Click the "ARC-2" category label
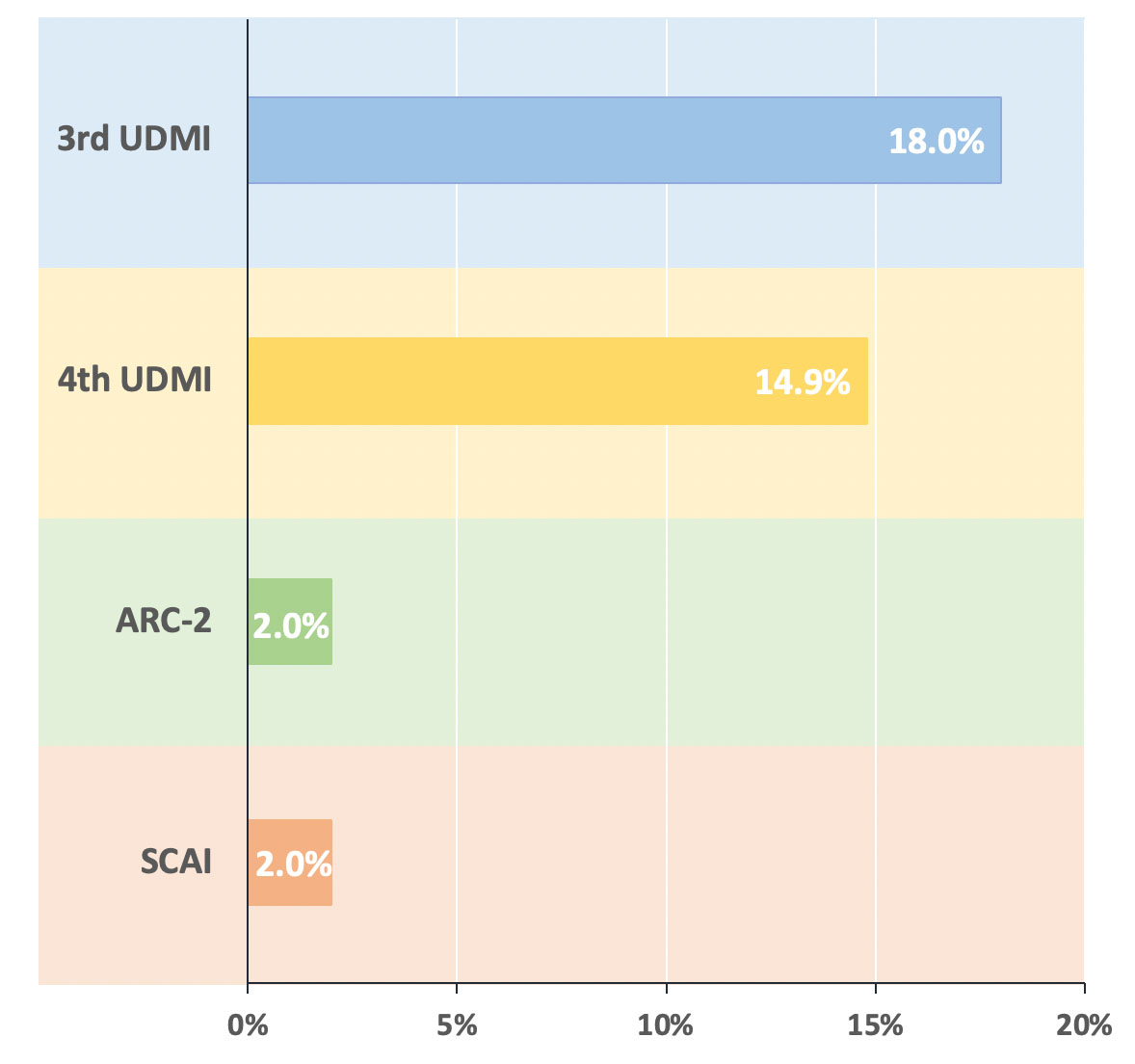This screenshot has height=1064, width=1135. [x=163, y=620]
